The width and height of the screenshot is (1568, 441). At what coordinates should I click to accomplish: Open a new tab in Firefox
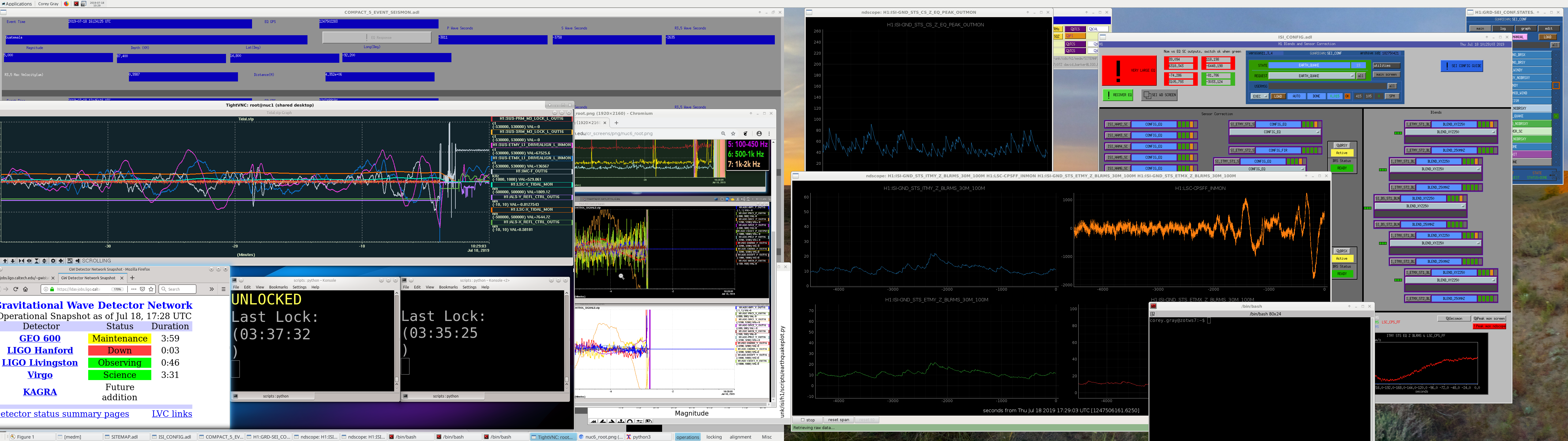tap(132, 278)
